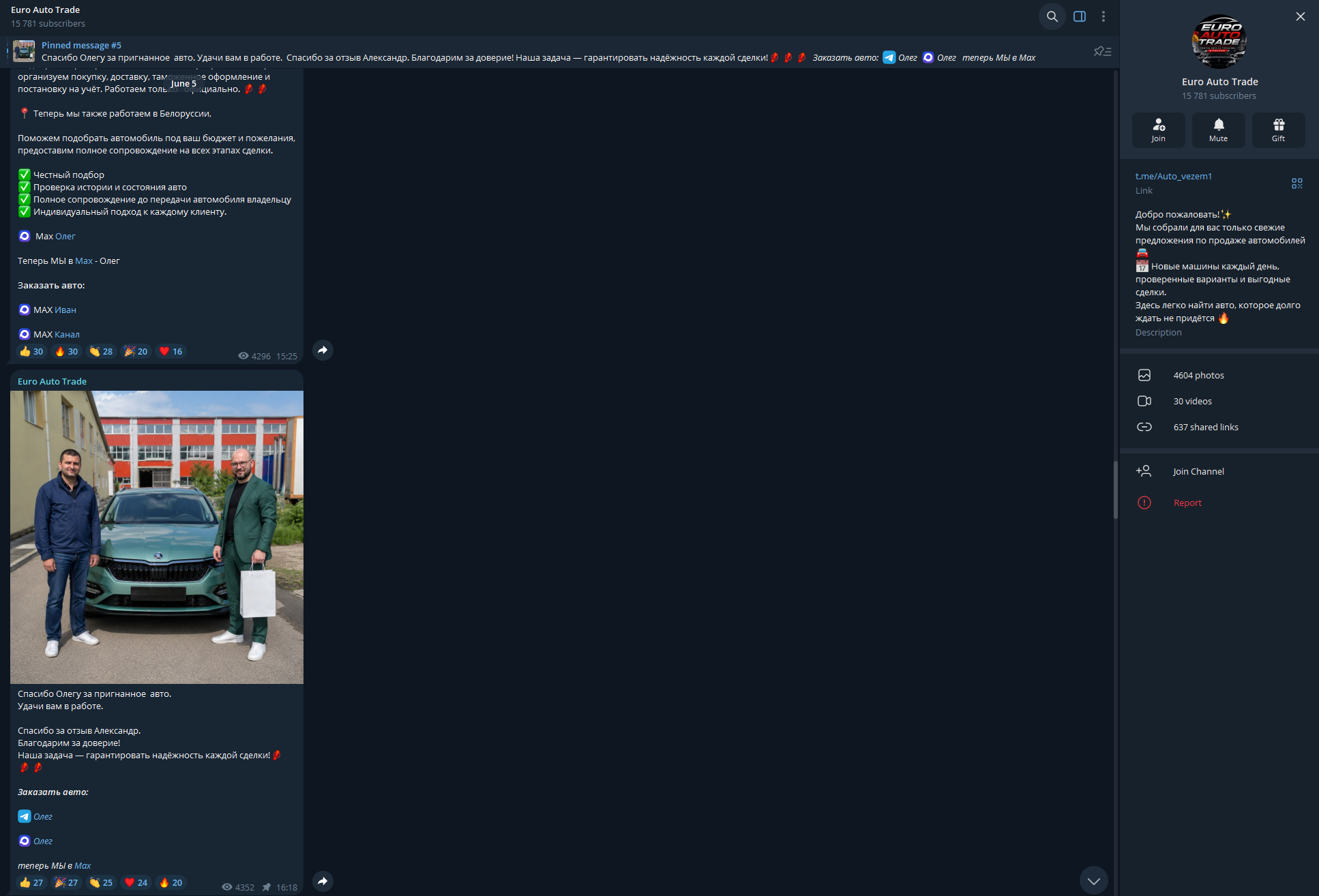
Task: Click the June 5 date badge
Action: pyautogui.click(x=183, y=83)
